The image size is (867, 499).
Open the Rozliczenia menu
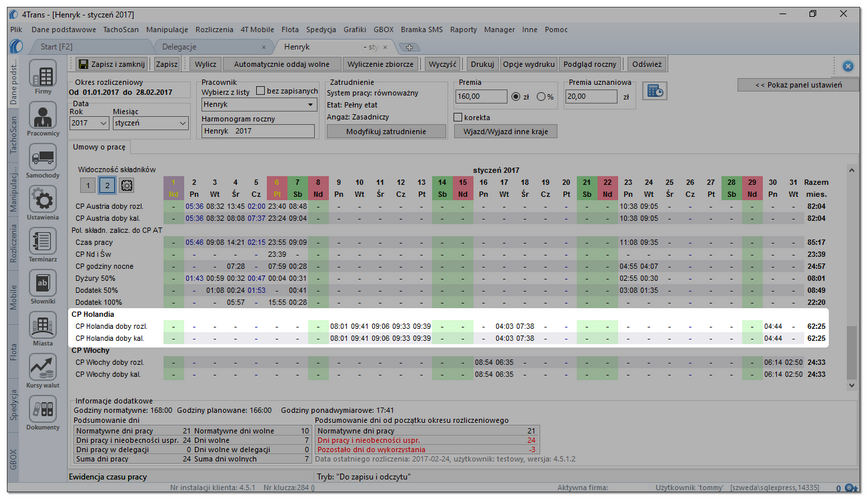(x=214, y=30)
